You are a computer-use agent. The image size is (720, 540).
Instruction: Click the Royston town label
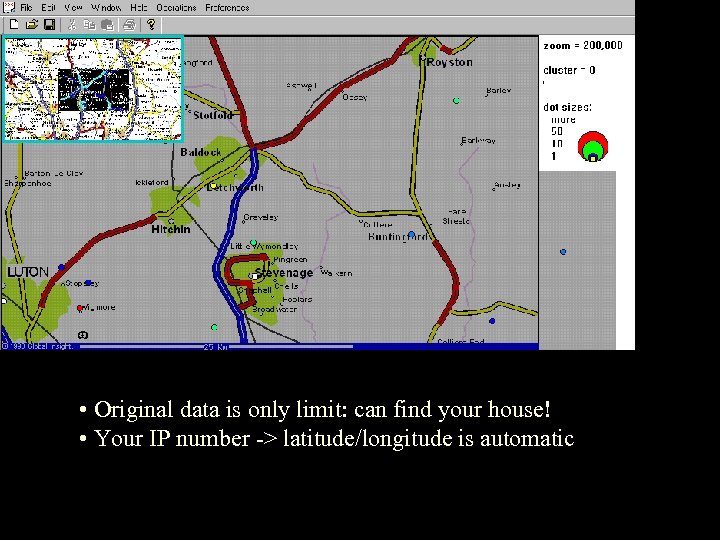tap(450, 62)
